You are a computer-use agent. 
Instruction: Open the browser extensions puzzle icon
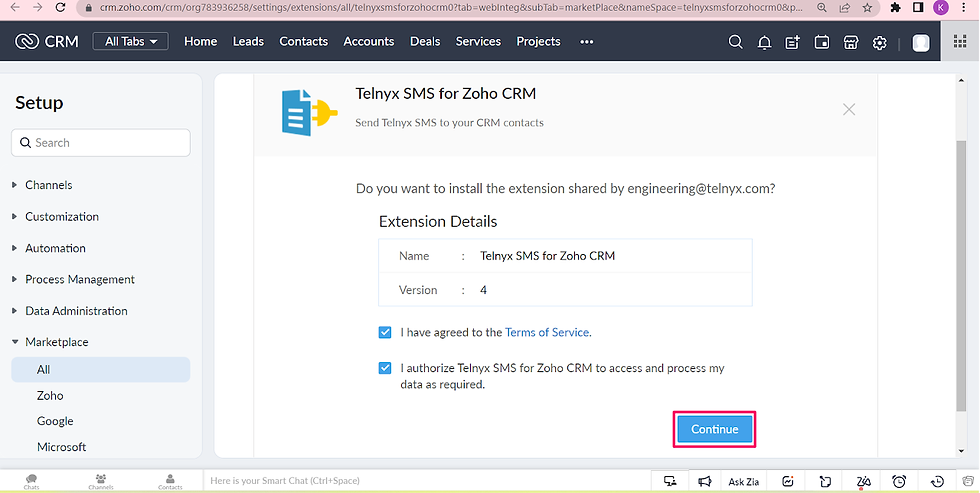pyautogui.click(x=895, y=7)
